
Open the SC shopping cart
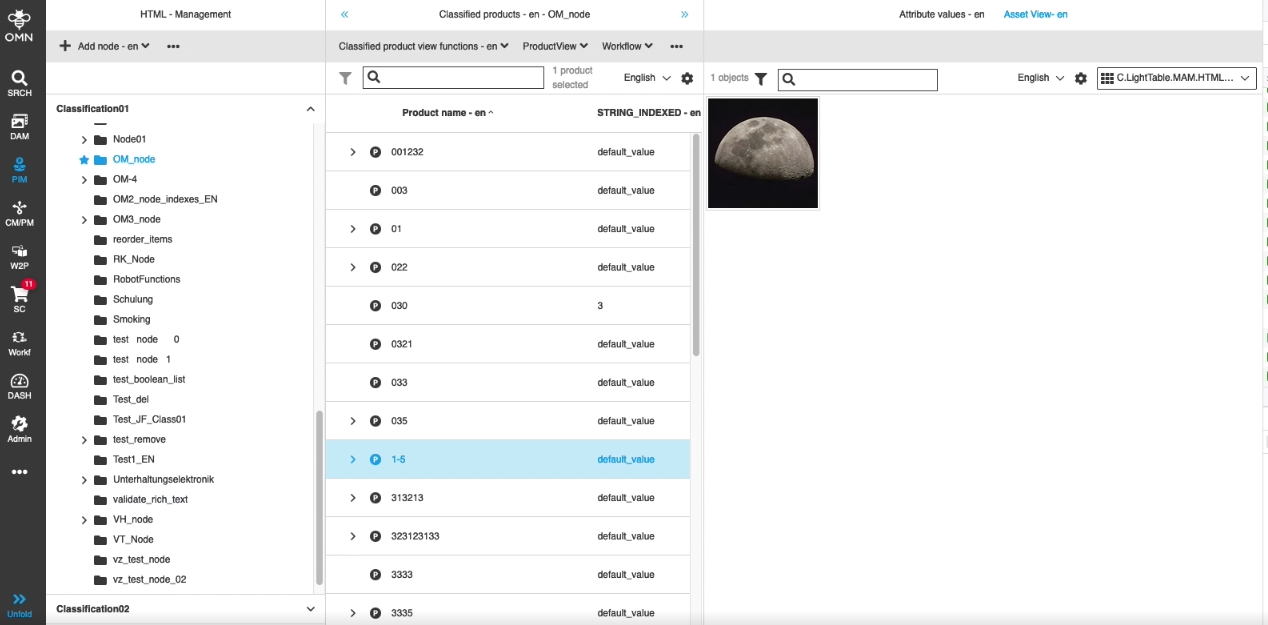click(x=20, y=299)
